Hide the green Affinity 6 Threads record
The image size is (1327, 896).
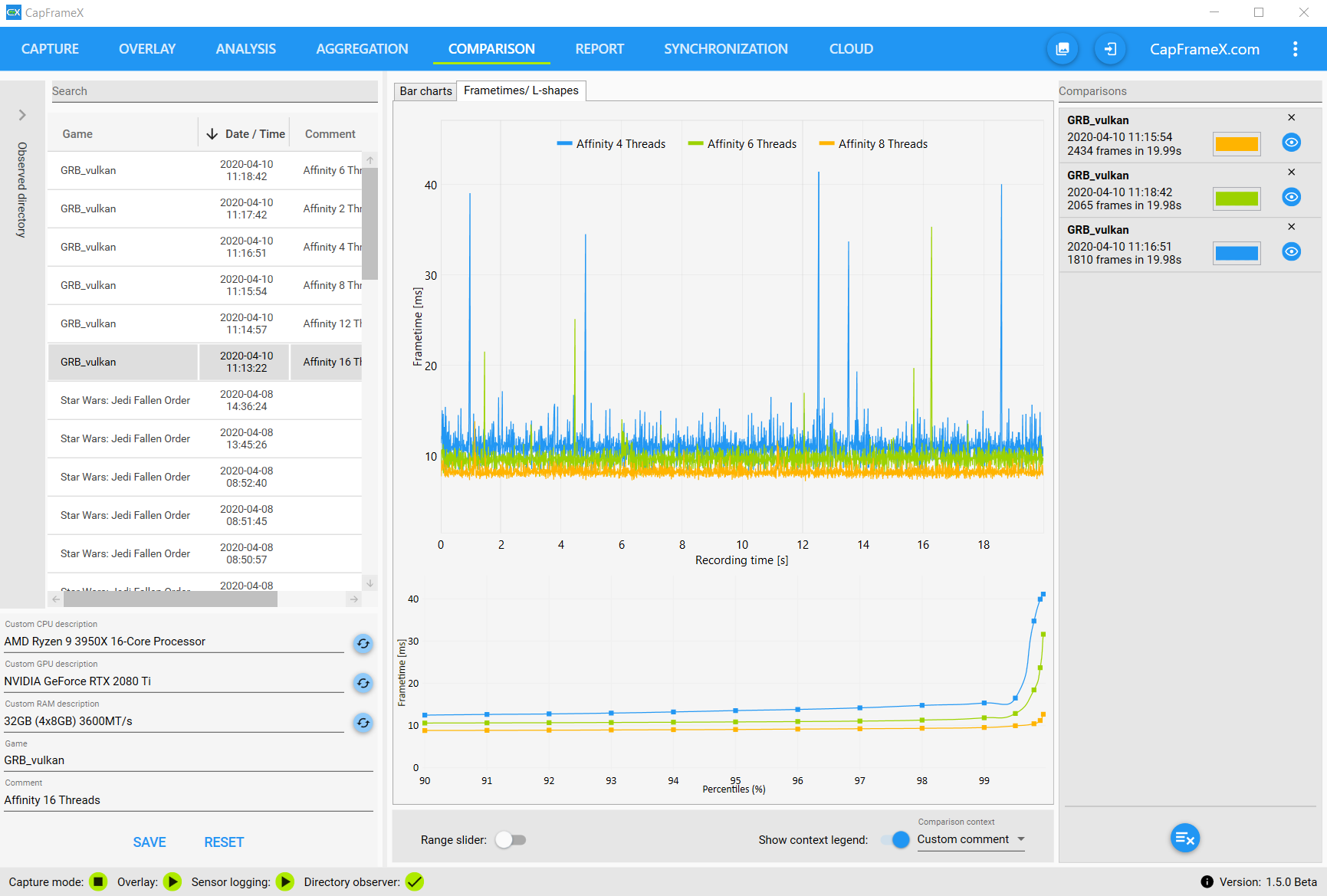point(1292,197)
